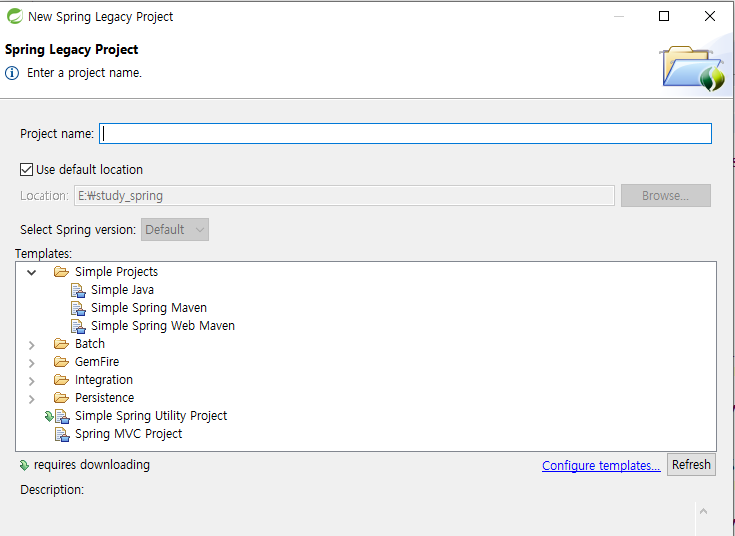
Task: Select the Persistence folder label
Action: click(x=105, y=398)
